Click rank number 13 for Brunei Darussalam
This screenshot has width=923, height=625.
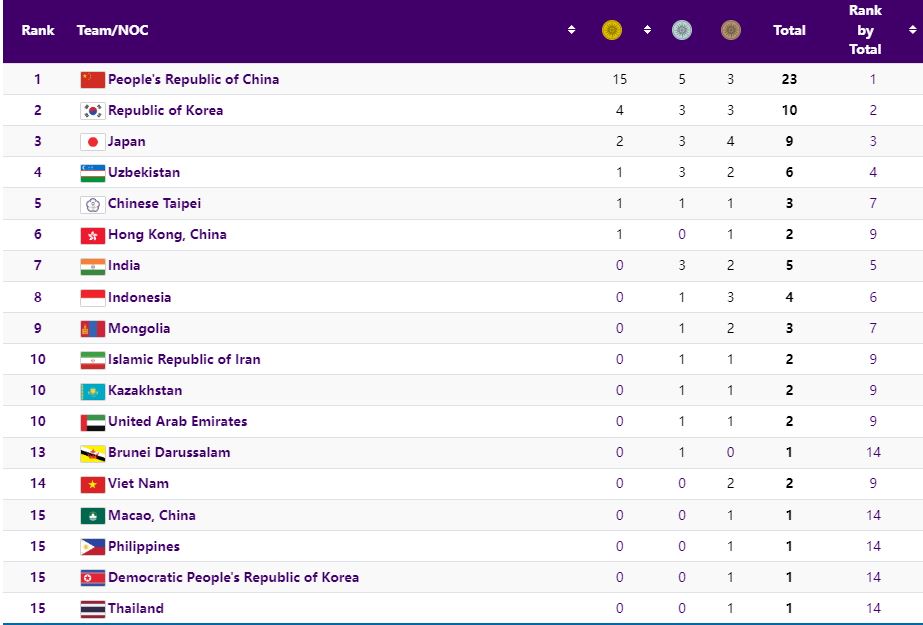coord(38,453)
